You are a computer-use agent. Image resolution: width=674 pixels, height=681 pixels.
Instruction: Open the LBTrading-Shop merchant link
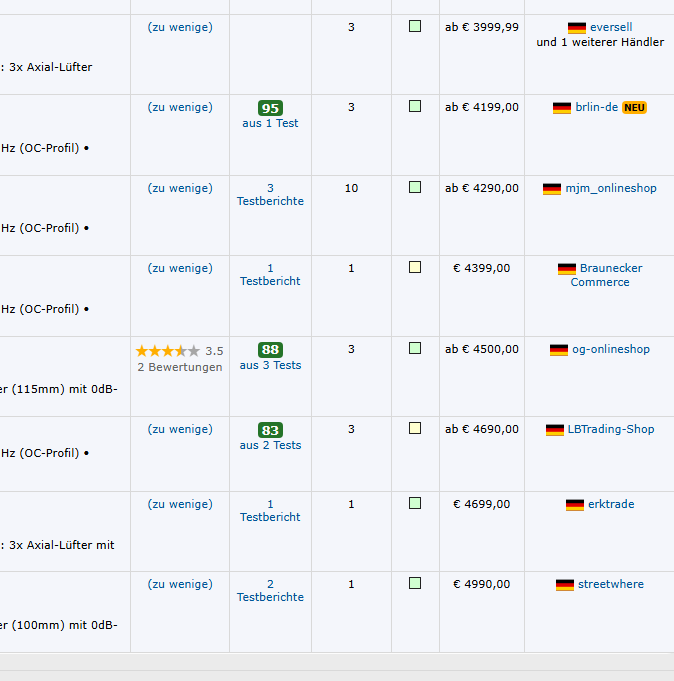coord(611,429)
